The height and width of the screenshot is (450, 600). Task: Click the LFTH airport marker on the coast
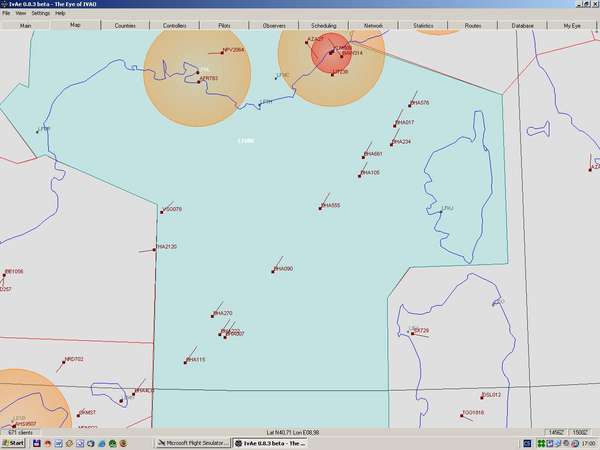click(x=260, y=104)
